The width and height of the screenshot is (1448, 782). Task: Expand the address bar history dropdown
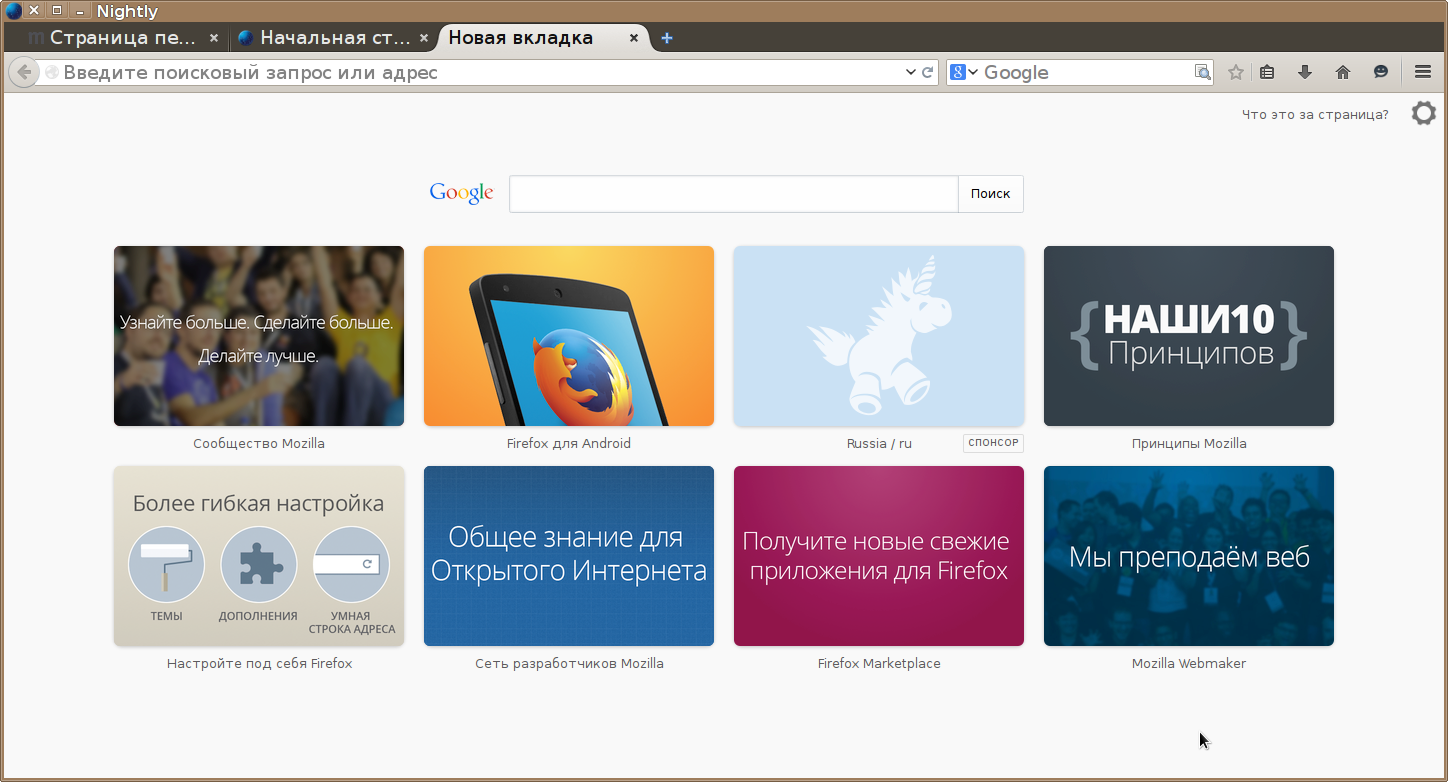point(910,72)
